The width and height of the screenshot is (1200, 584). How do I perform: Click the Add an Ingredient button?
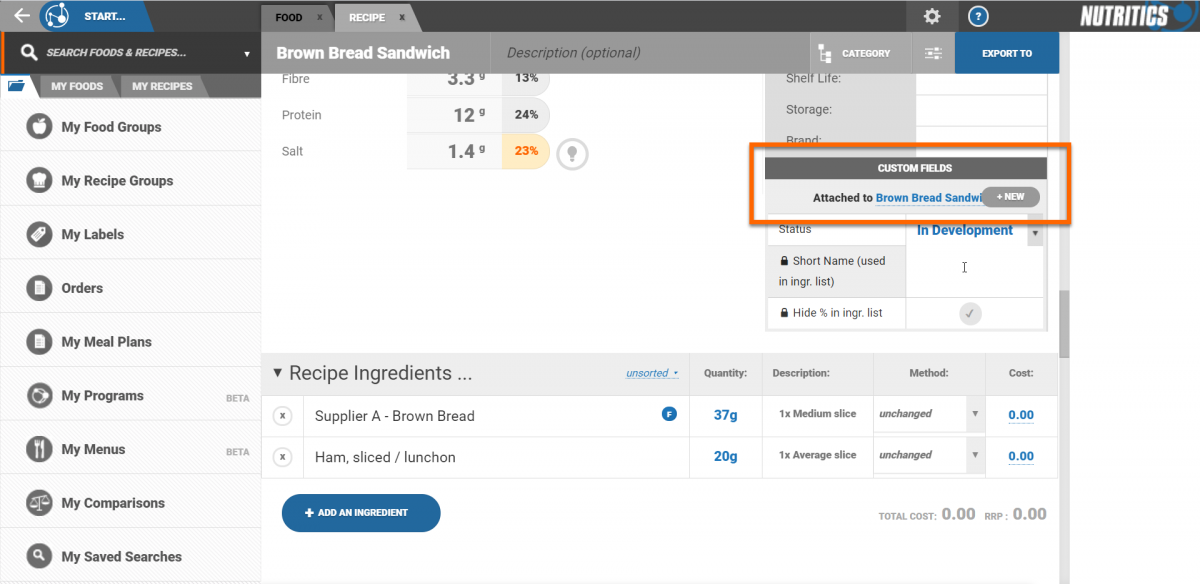click(361, 512)
